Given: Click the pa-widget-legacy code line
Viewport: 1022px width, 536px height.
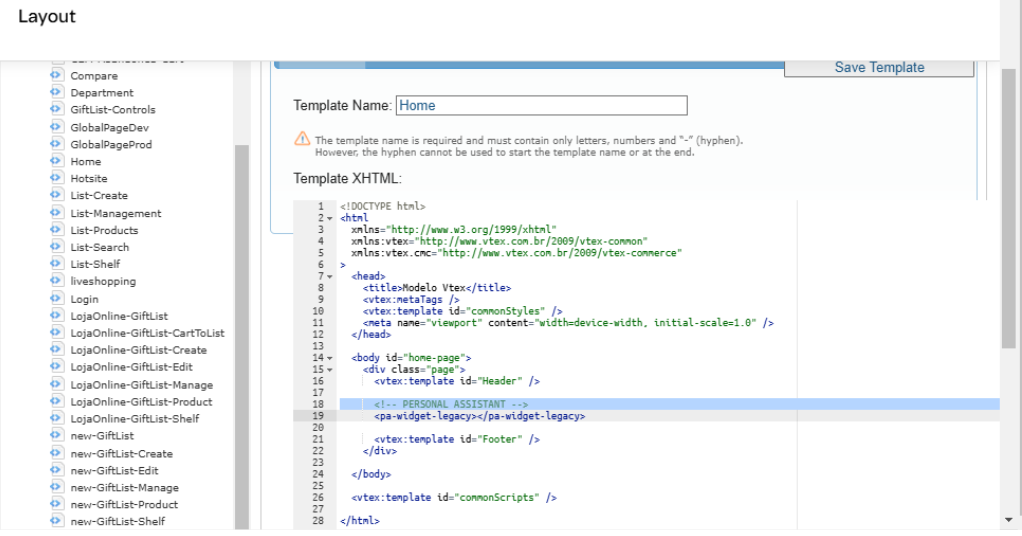Looking at the screenshot, I should (479, 416).
